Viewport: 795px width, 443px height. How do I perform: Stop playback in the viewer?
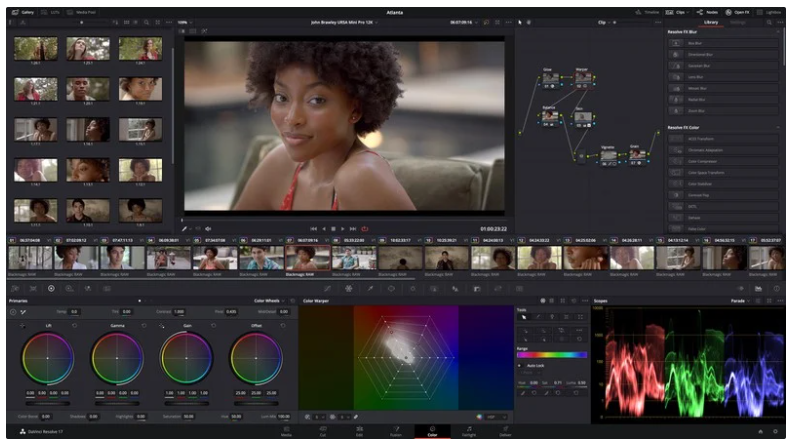(333, 229)
